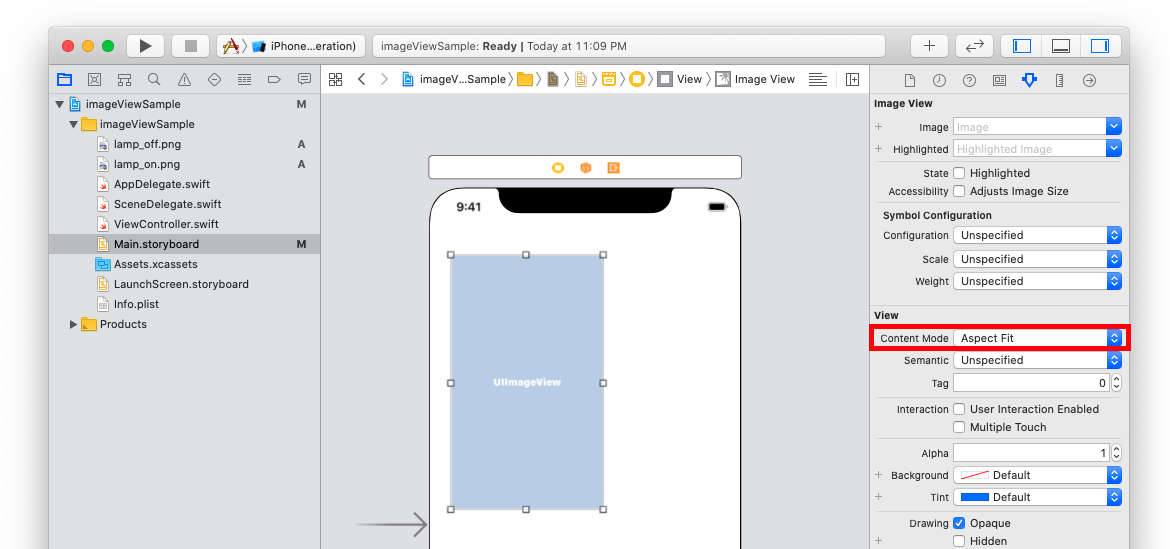1170x549 pixels.
Task: Click First Responder cube icon above canvas
Action: (x=586, y=168)
